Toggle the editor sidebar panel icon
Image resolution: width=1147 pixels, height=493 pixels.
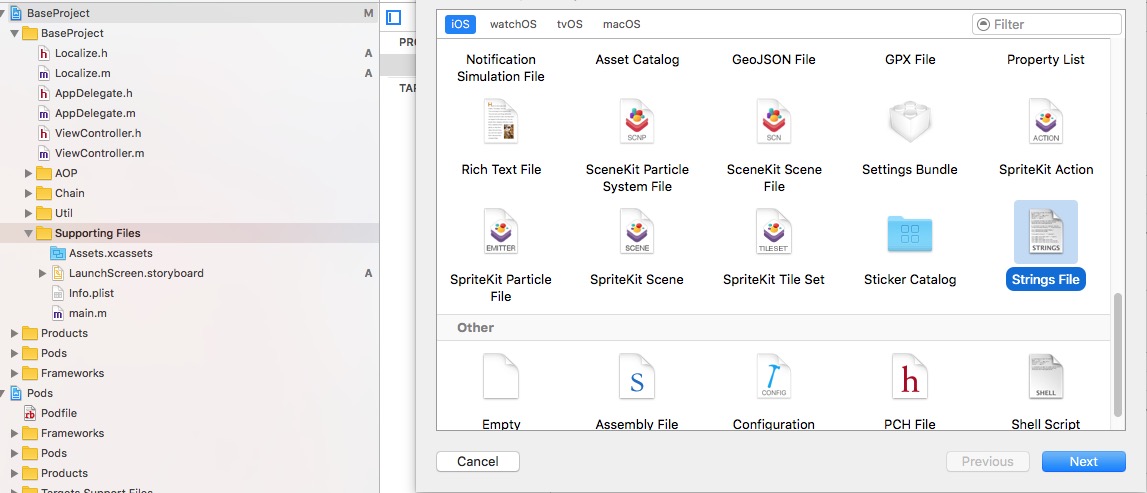tap(394, 18)
